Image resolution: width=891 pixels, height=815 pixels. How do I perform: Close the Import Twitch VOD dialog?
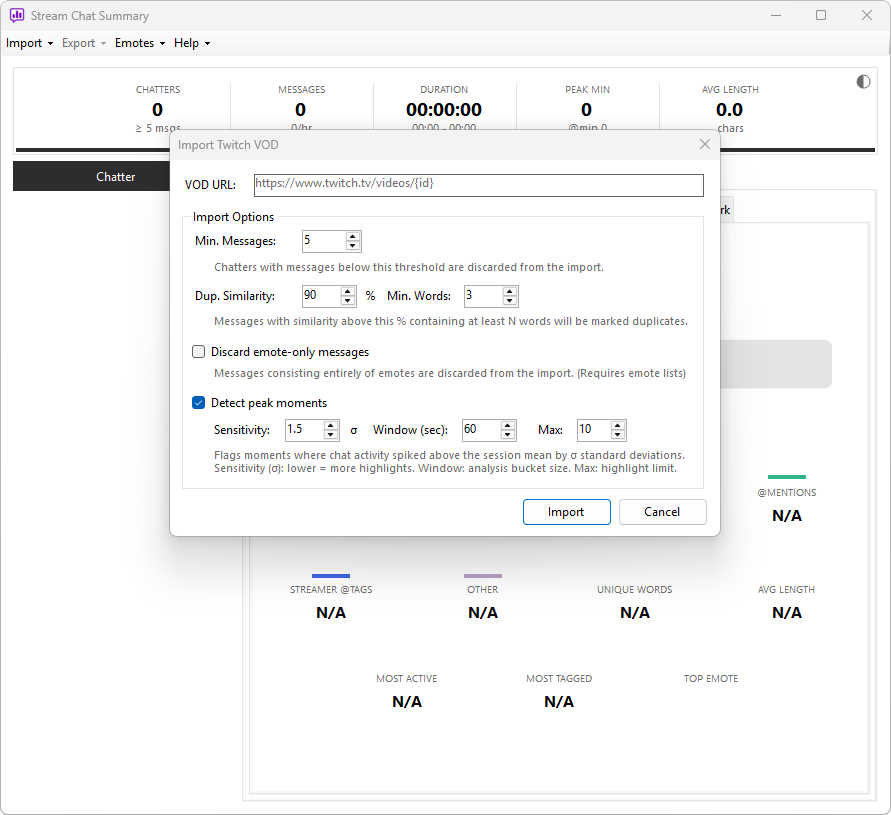tap(705, 144)
